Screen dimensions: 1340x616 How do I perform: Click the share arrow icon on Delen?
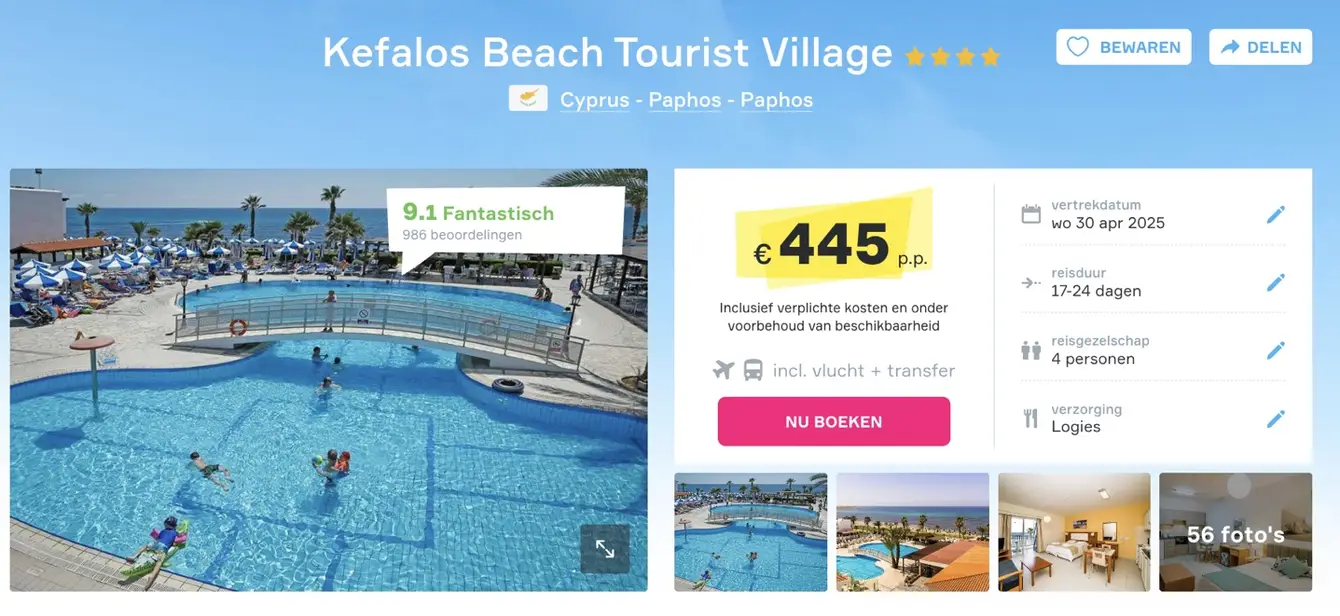click(1230, 47)
